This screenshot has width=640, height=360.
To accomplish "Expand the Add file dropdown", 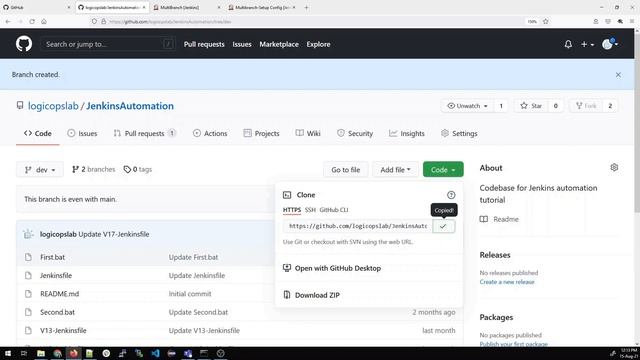I will point(395,170).
